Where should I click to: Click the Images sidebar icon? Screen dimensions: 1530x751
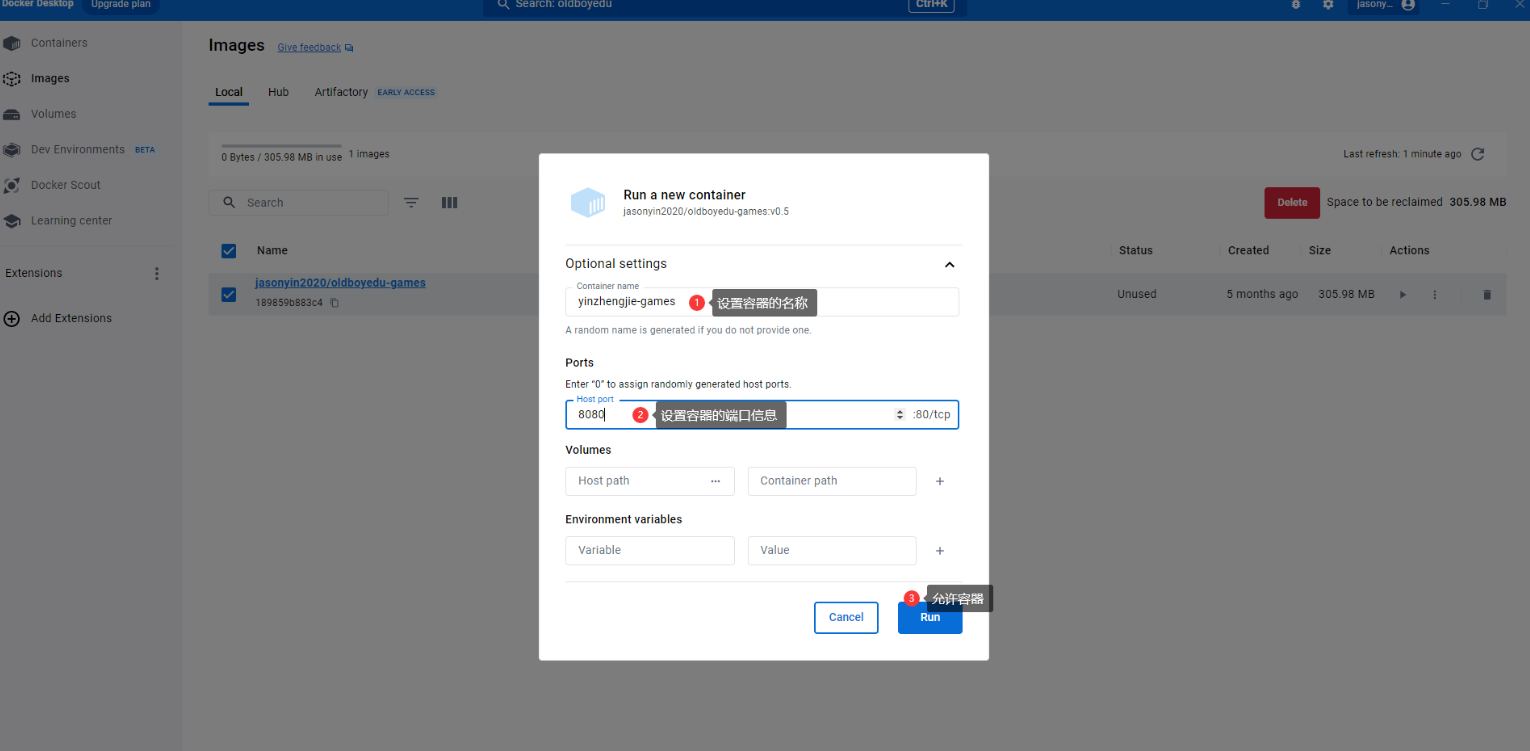point(12,79)
